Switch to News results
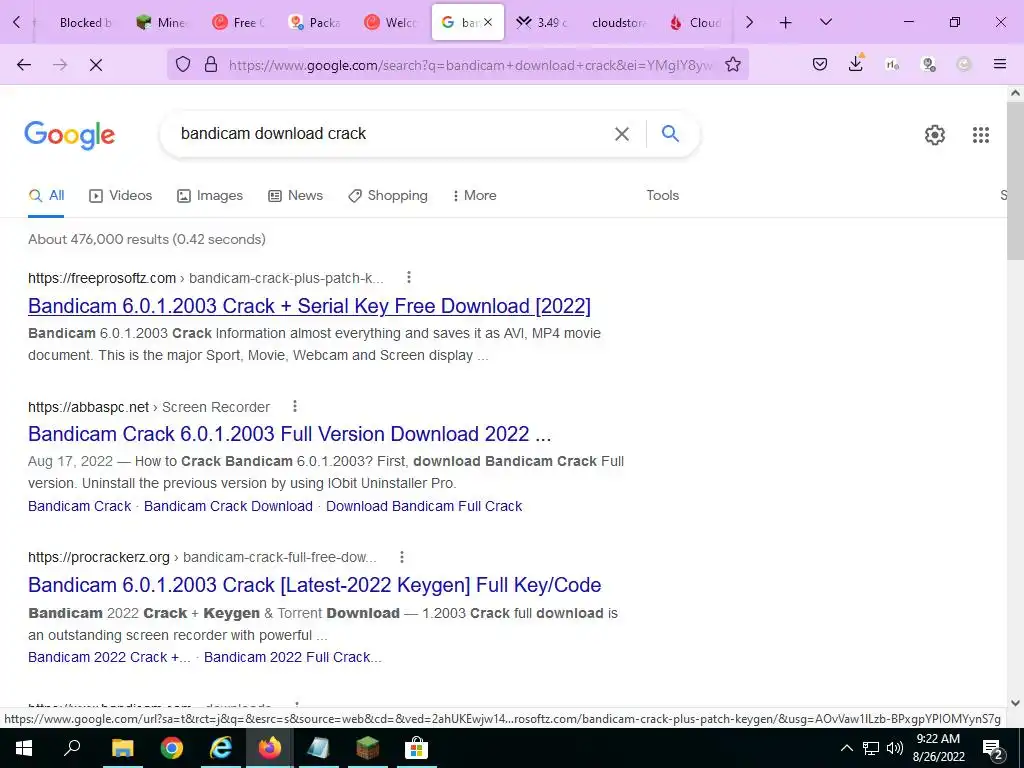The height and width of the screenshot is (768, 1024). [x=295, y=195]
